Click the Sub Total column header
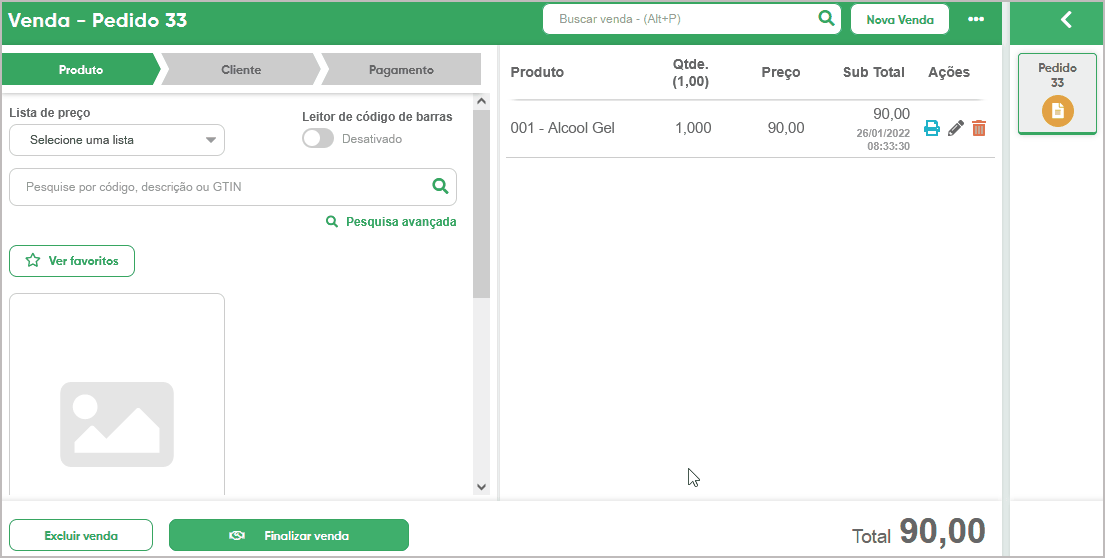 (874, 72)
